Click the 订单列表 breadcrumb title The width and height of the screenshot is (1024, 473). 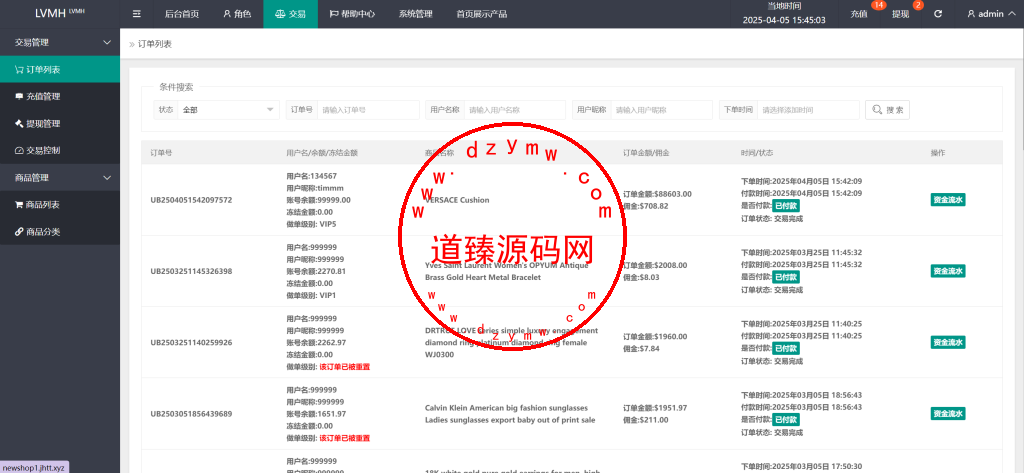[155, 44]
